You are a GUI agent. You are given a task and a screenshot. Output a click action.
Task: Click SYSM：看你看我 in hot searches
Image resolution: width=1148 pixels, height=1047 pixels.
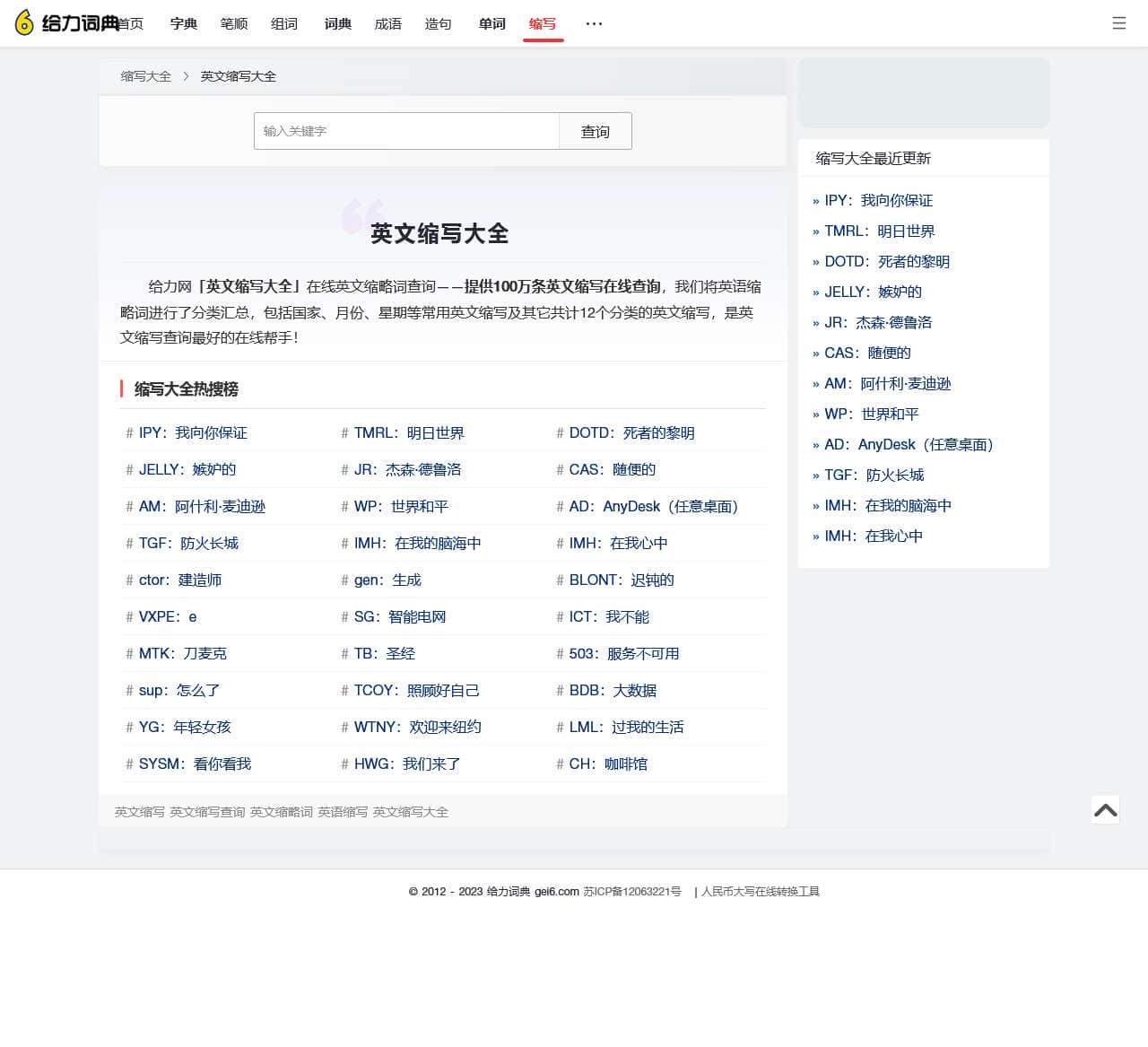pyautogui.click(x=195, y=764)
